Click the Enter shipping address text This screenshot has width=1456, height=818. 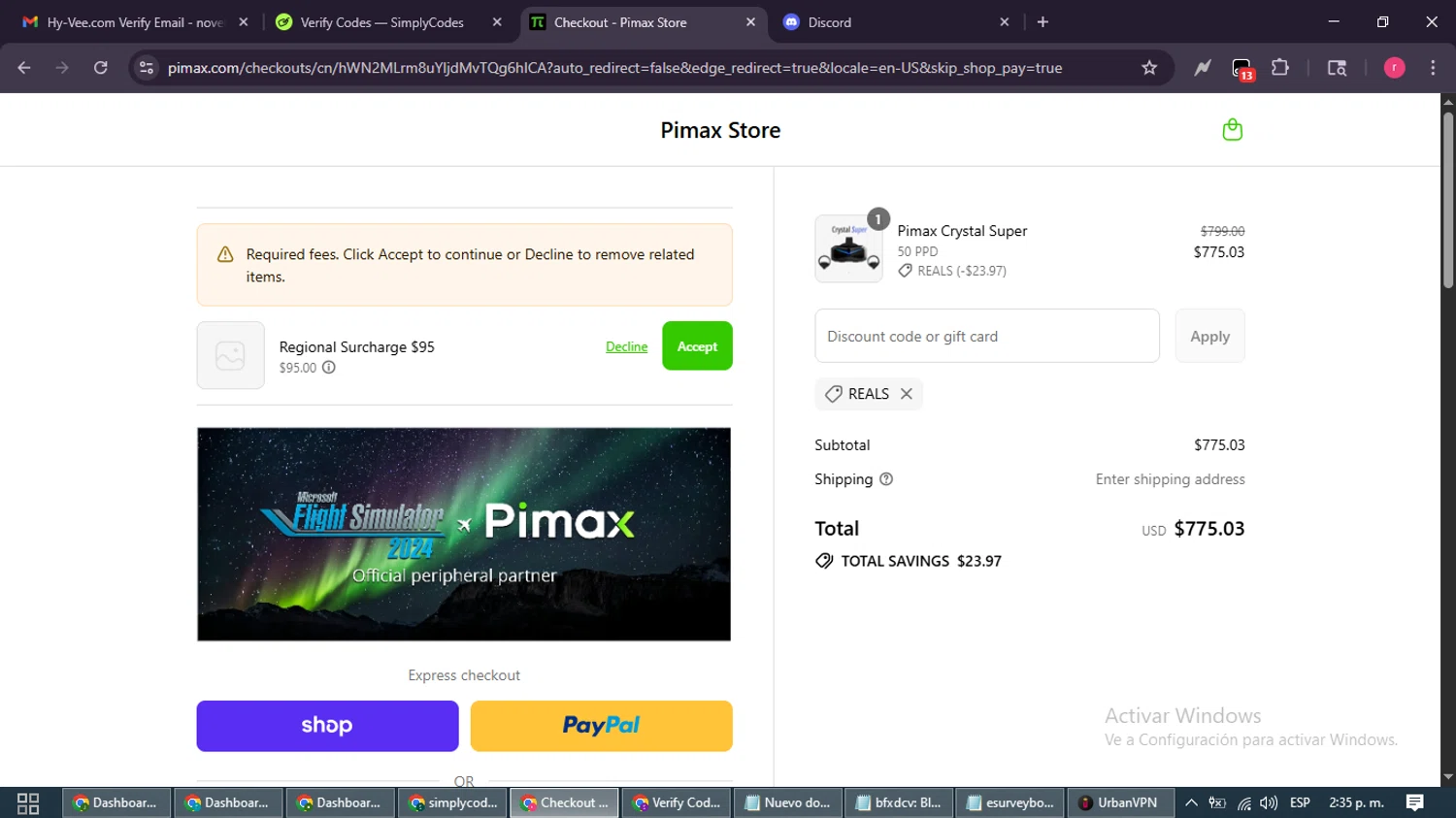click(1170, 479)
